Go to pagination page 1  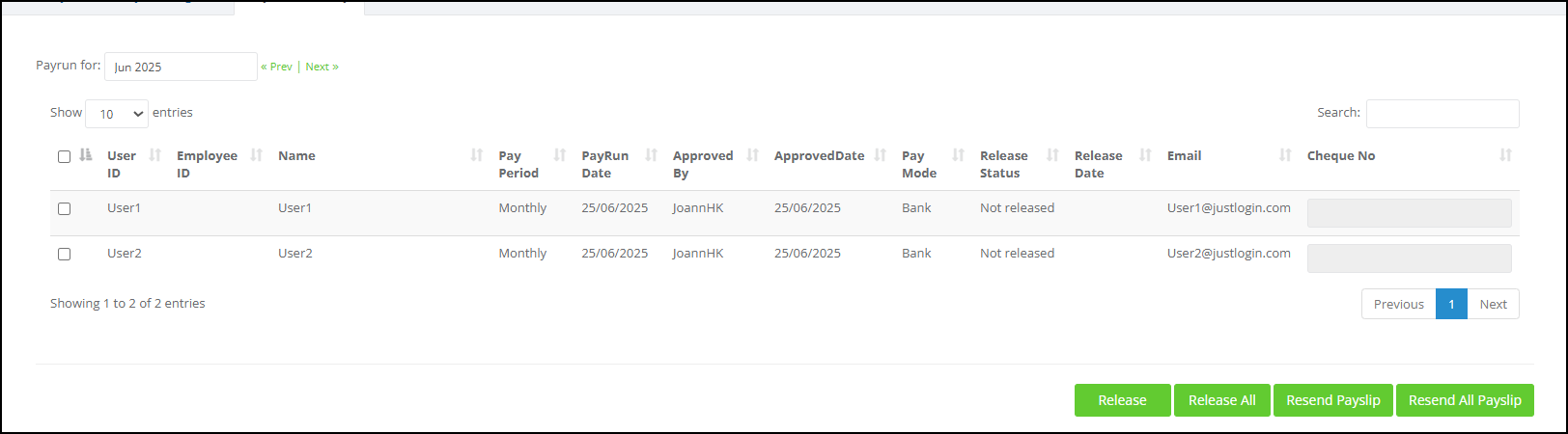[x=1451, y=304]
